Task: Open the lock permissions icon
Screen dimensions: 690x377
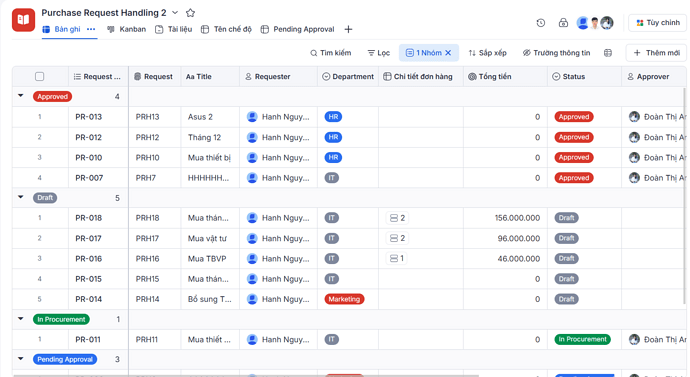Action: coord(563,23)
